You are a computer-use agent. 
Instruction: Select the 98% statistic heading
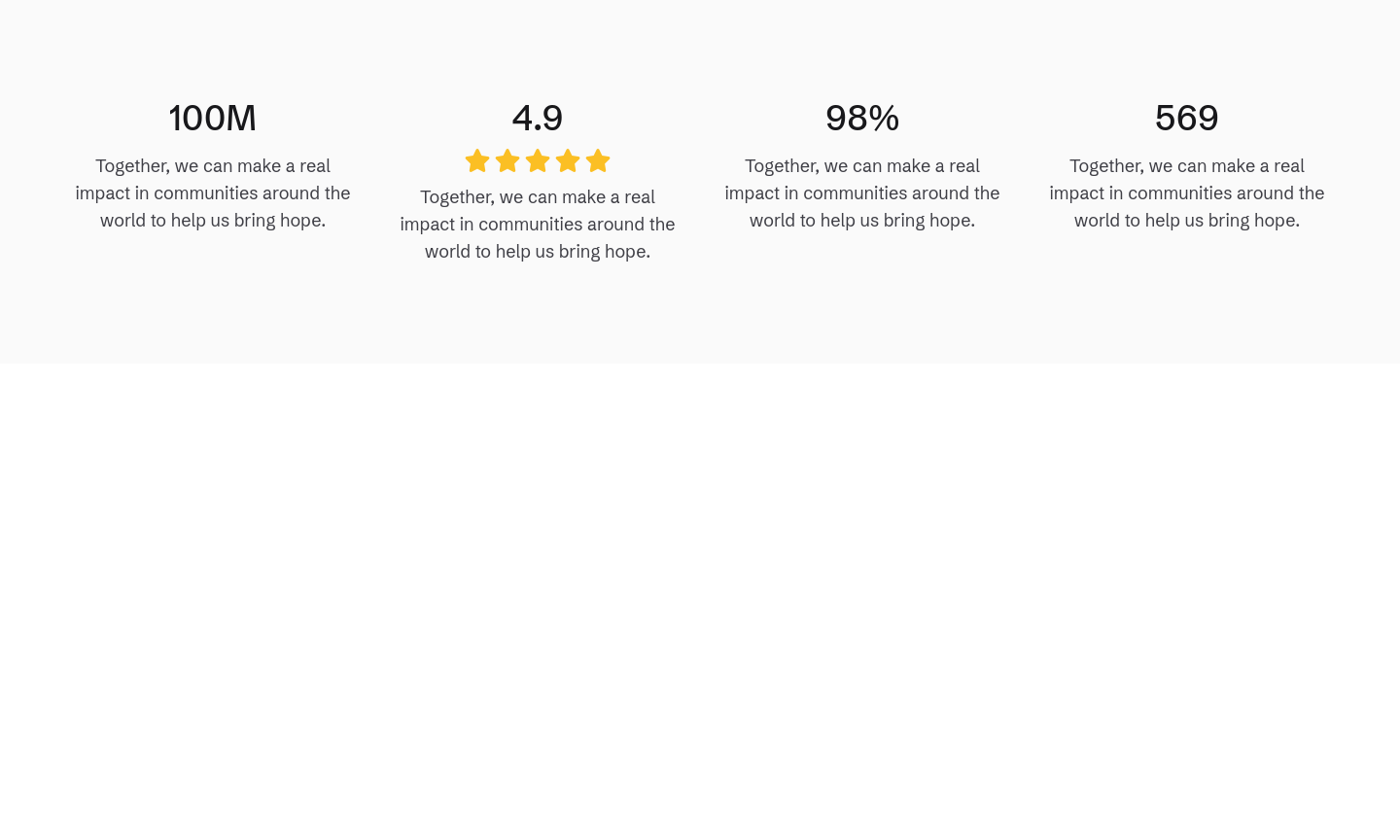click(x=862, y=118)
